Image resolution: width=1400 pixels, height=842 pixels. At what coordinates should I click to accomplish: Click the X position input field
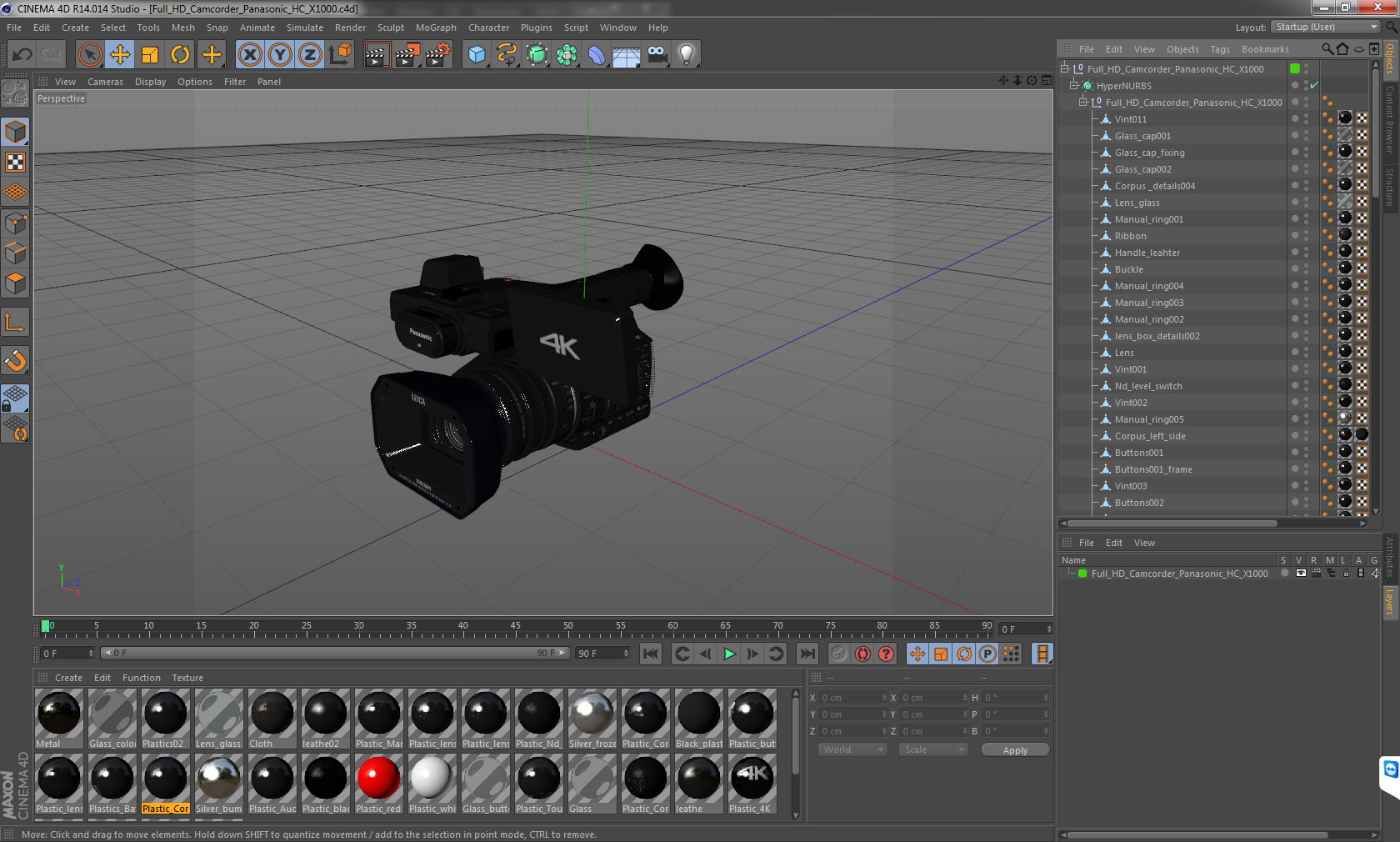(x=853, y=698)
